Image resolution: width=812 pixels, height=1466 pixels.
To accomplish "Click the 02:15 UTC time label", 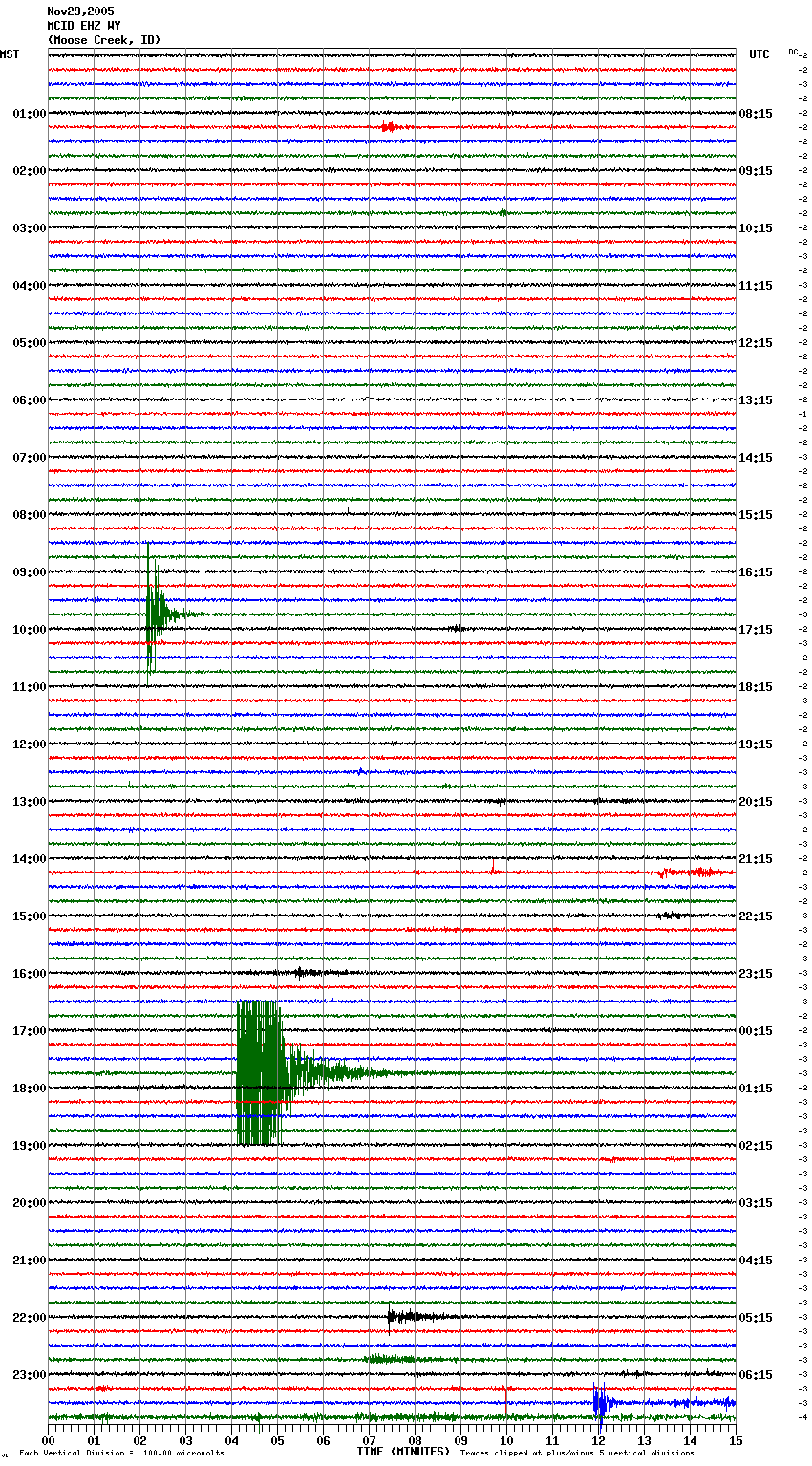I will [756, 1146].
